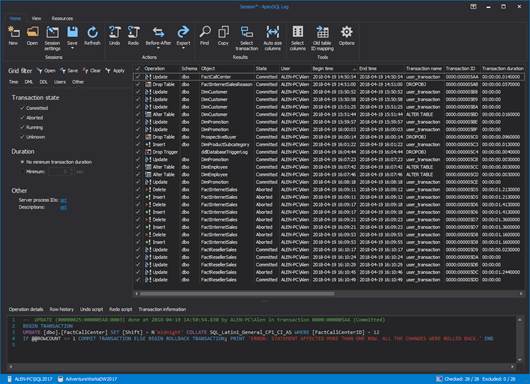The image size is (530, 384).
Task: Apply the grid filter
Action: 115,71
